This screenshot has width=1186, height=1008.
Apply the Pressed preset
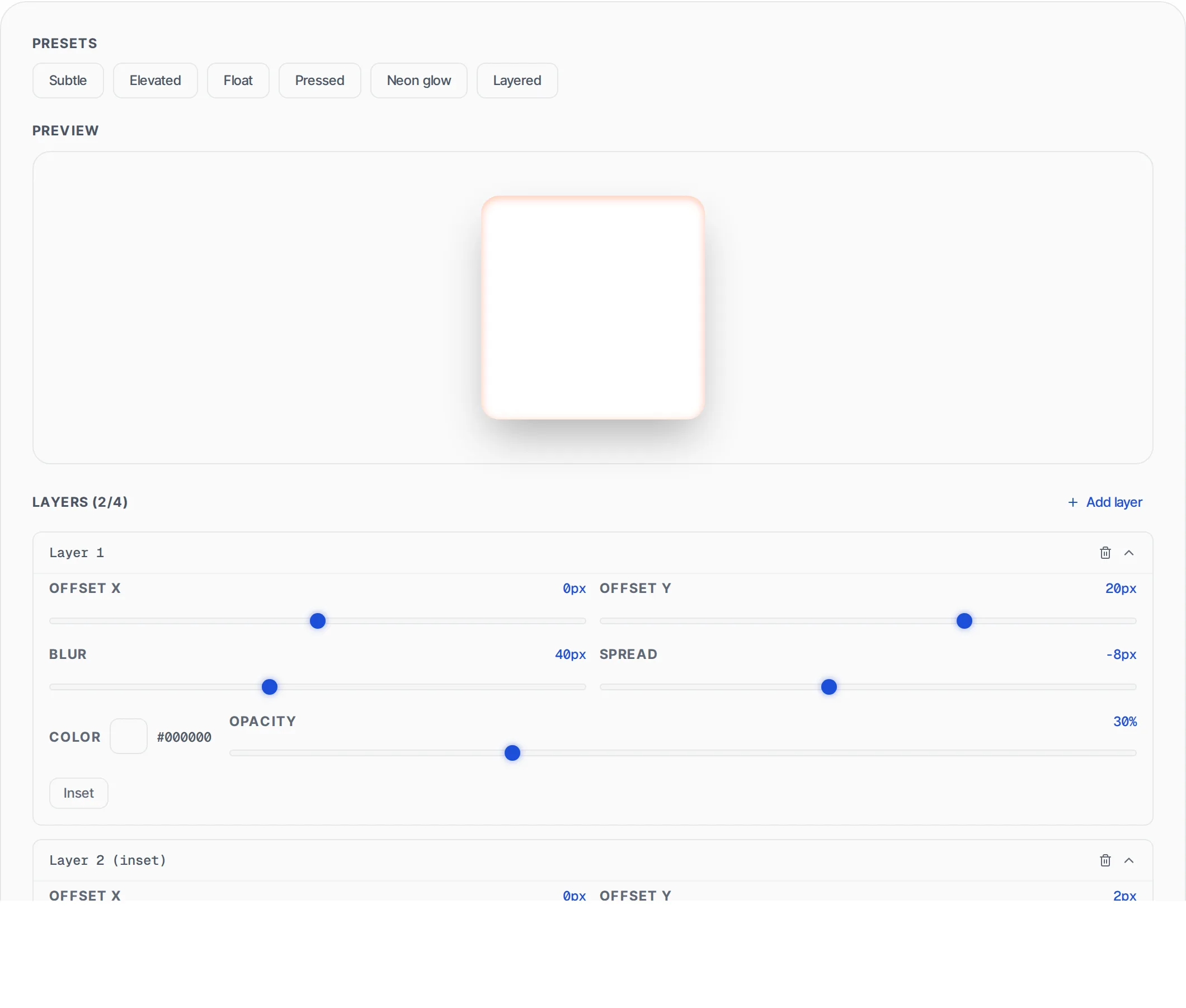(x=319, y=81)
